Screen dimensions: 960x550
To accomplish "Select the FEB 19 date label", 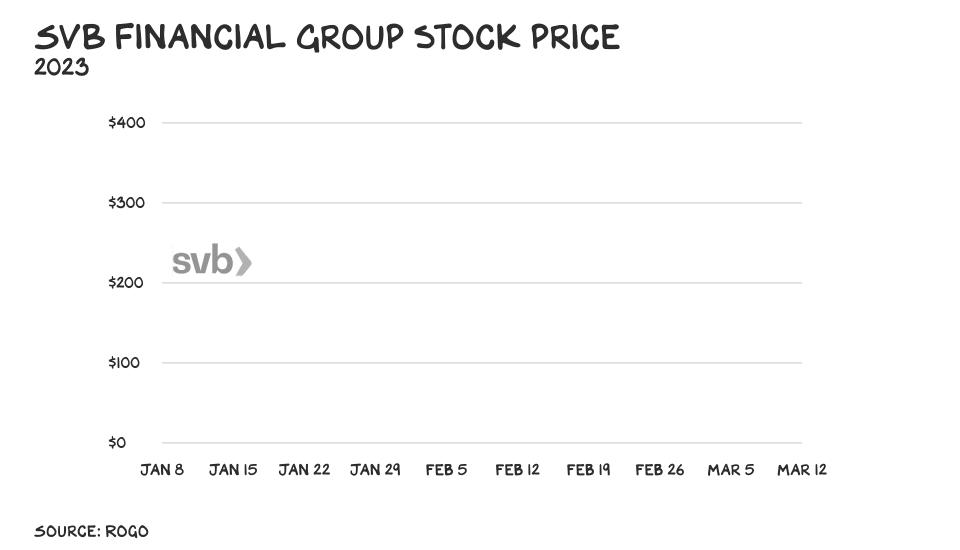I will point(588,470).
